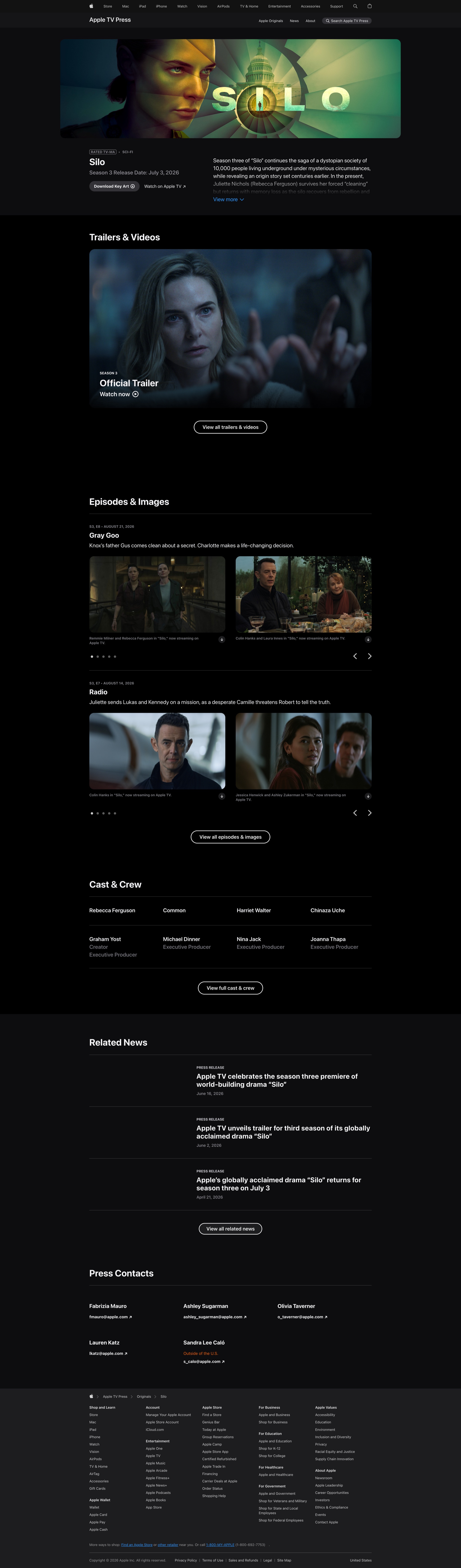Open the Silo key art banner
The image size is (461, 1568).
click(x=230, y=89)
